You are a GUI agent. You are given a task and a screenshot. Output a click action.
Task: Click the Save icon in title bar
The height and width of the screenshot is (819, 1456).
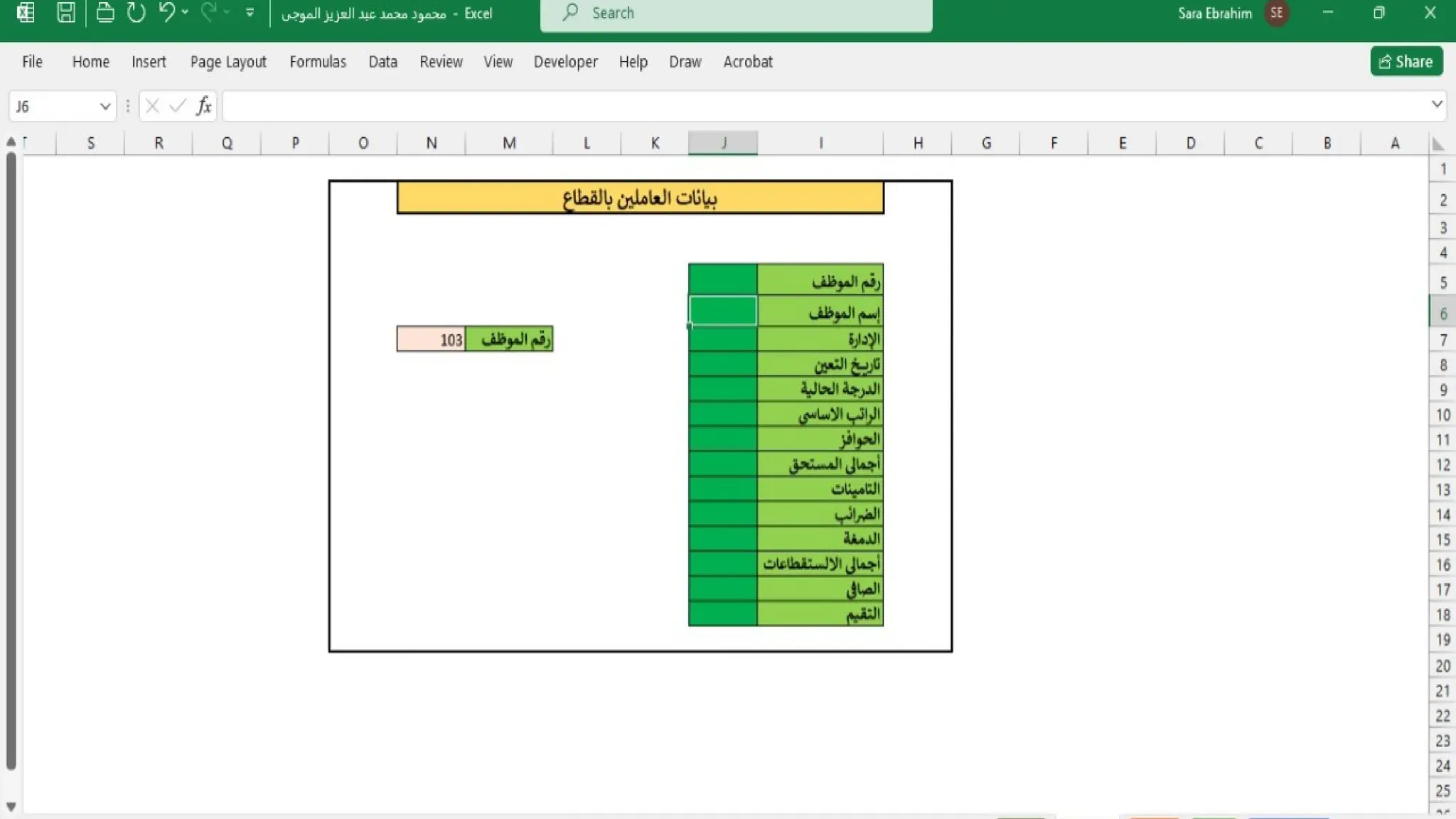tap(66, 13)
